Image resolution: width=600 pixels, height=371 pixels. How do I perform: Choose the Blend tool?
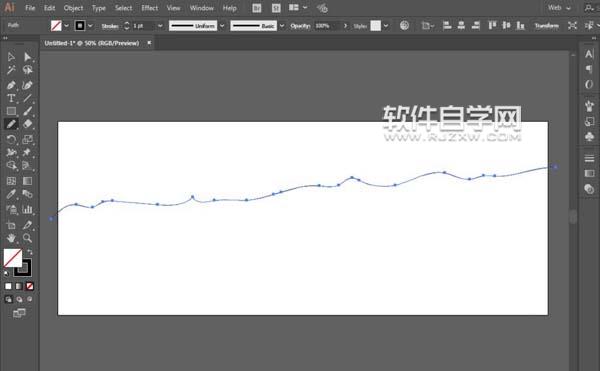pos(27,194)
